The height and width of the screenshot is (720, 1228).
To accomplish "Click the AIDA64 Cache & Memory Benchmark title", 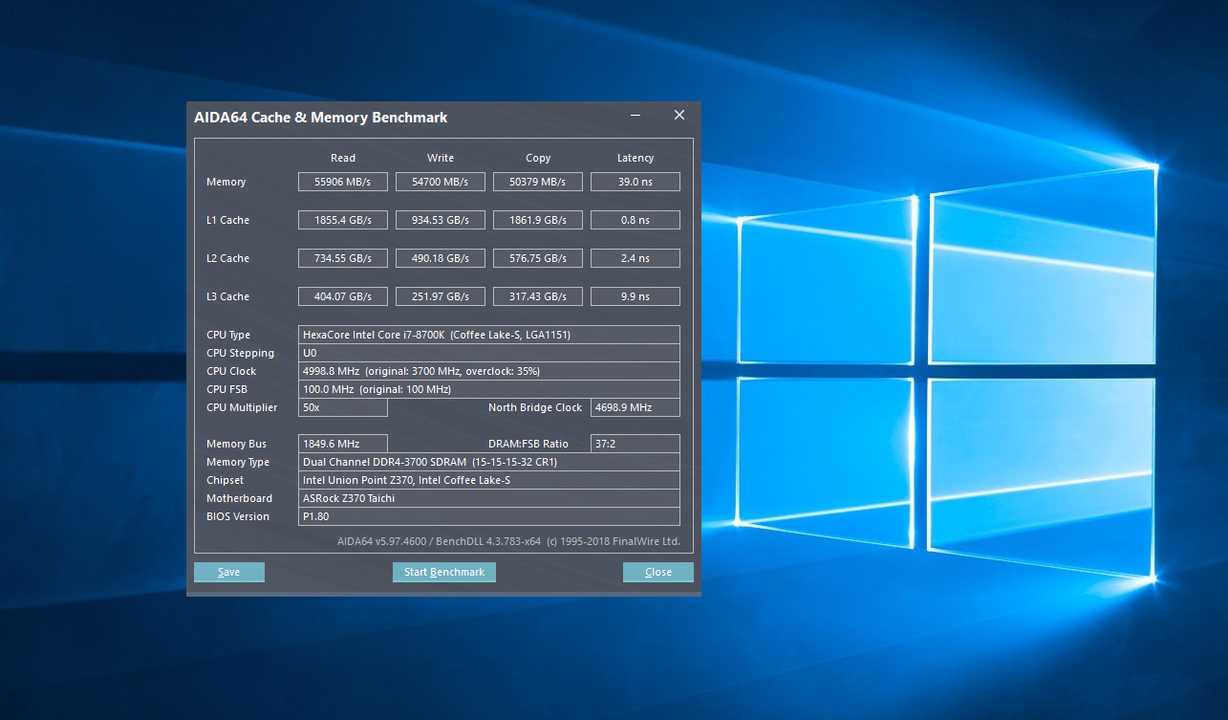I will tap(321, 117).
